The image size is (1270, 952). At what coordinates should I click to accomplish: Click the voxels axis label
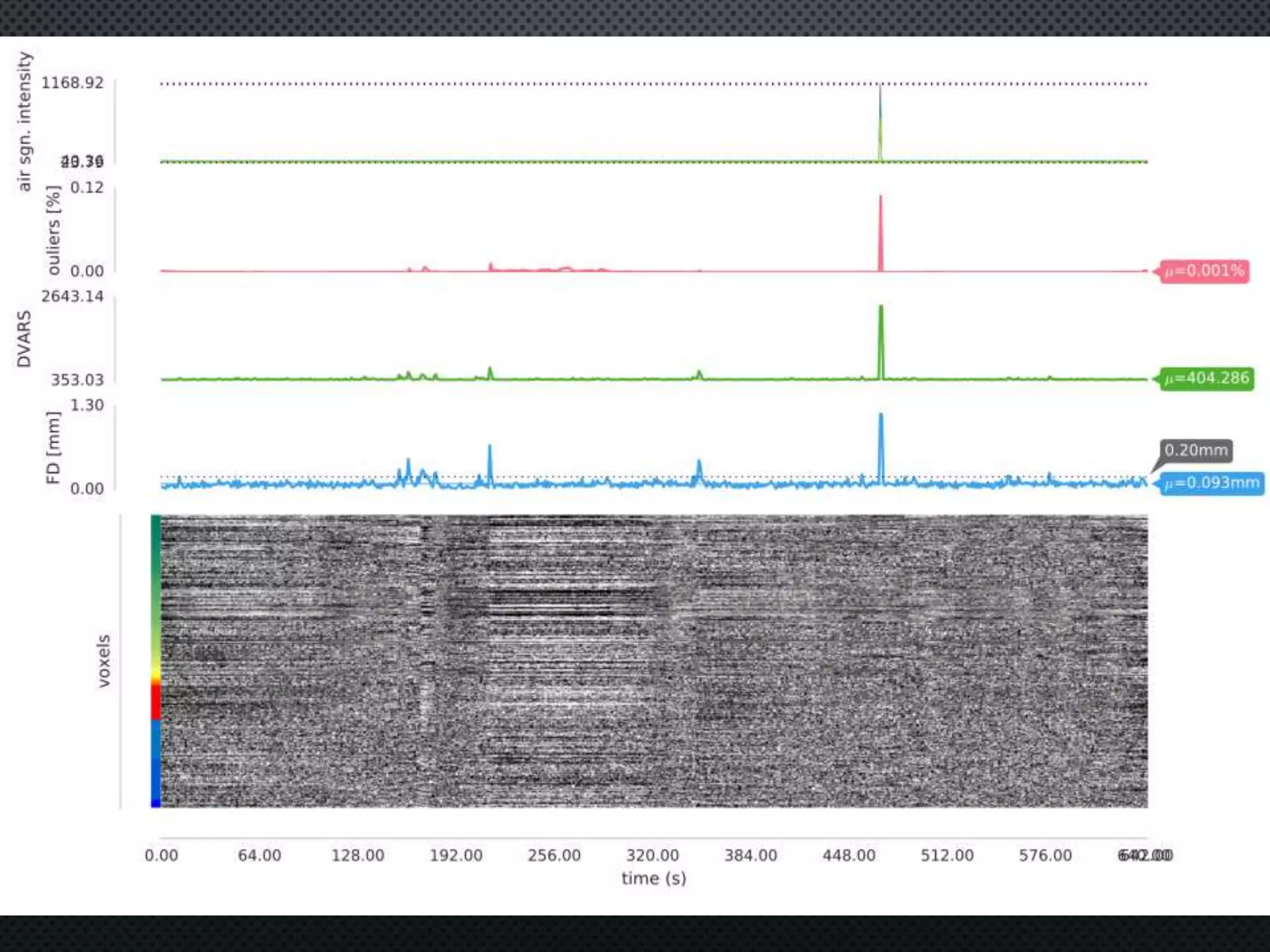coord(104,661)
